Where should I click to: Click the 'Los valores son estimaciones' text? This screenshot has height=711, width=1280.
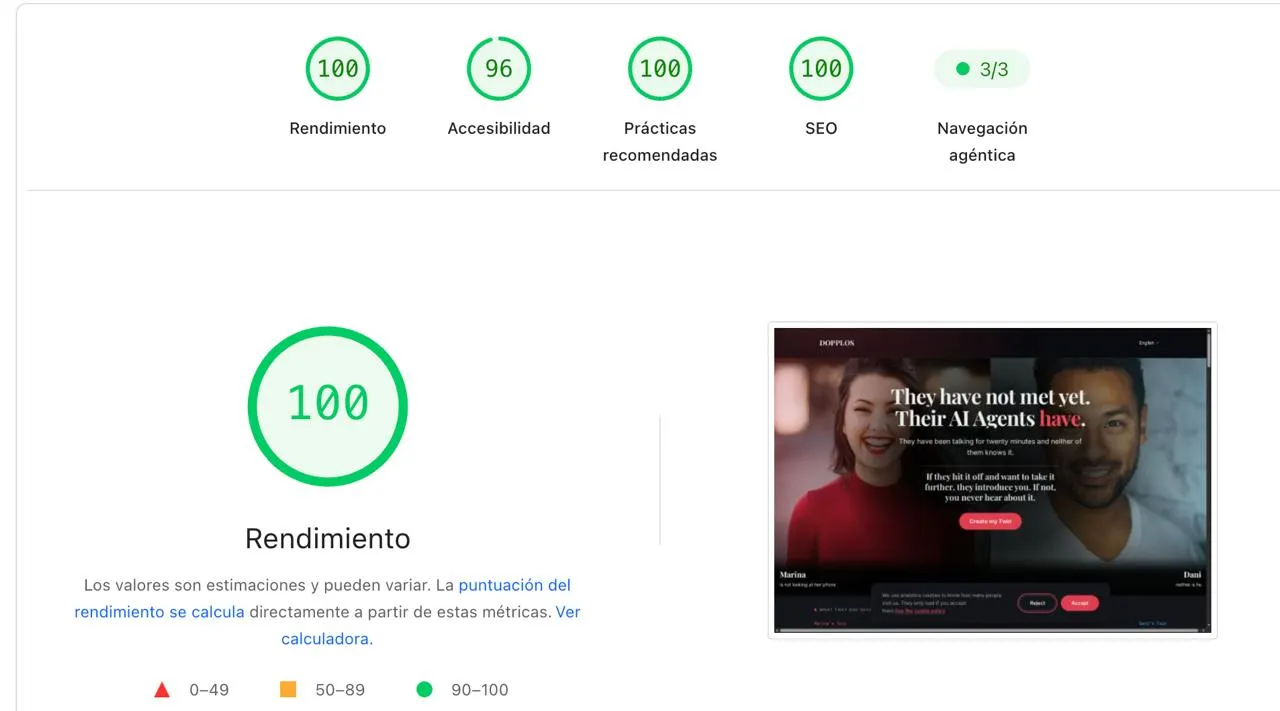(x=195, y=585)
